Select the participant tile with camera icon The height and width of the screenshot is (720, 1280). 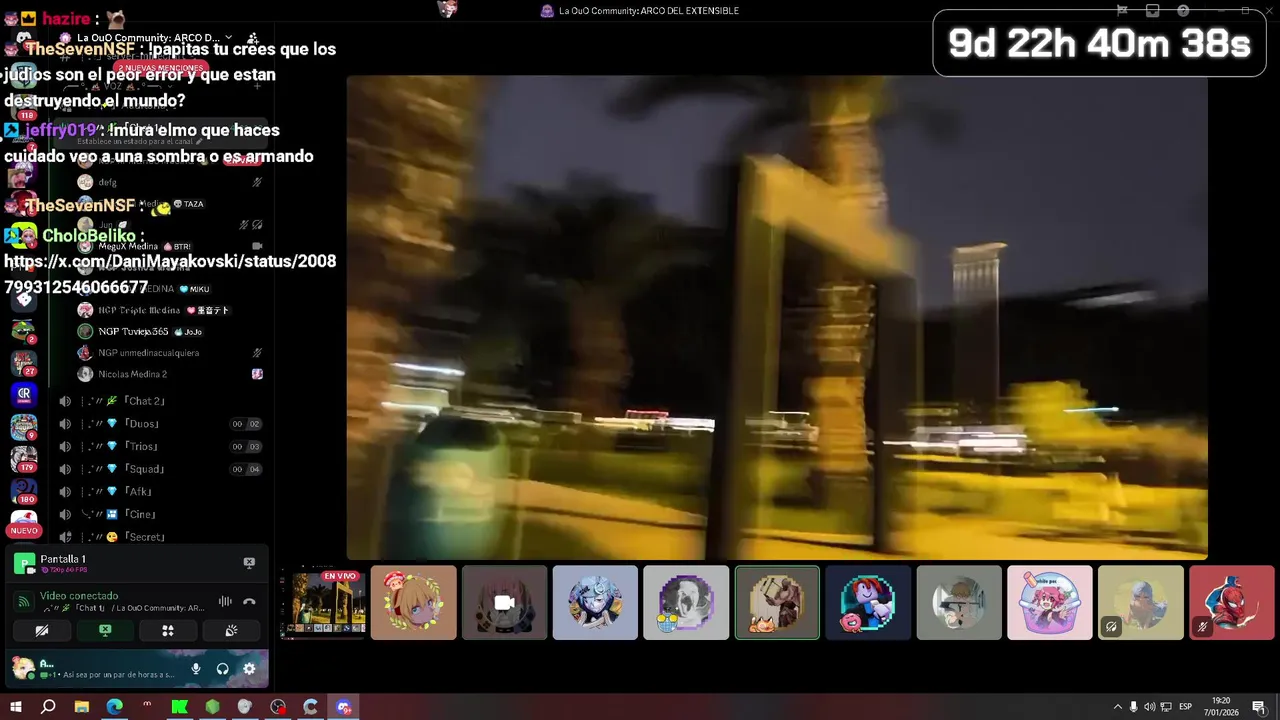point(504,603)
